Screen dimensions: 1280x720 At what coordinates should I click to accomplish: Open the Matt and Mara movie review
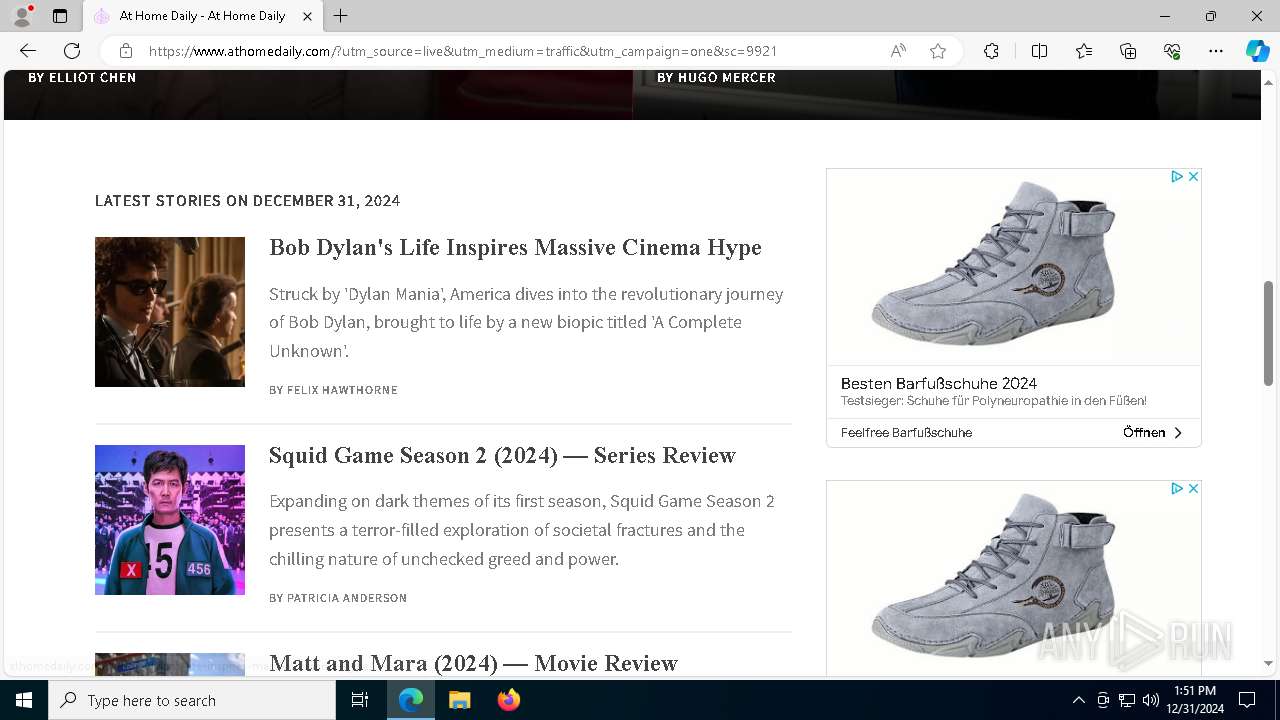tap(473, 663)
